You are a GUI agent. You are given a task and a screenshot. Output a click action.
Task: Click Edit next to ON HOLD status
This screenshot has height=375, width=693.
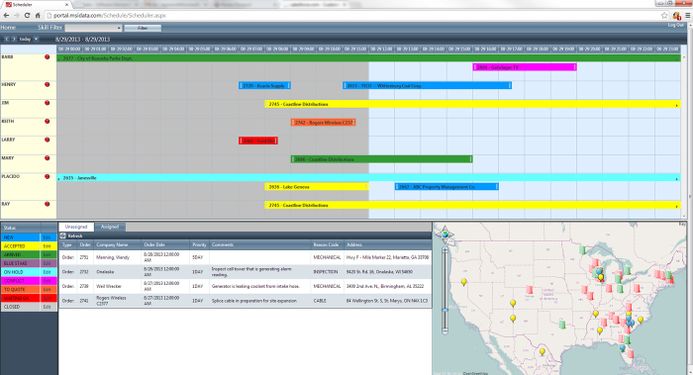[47, 272]
